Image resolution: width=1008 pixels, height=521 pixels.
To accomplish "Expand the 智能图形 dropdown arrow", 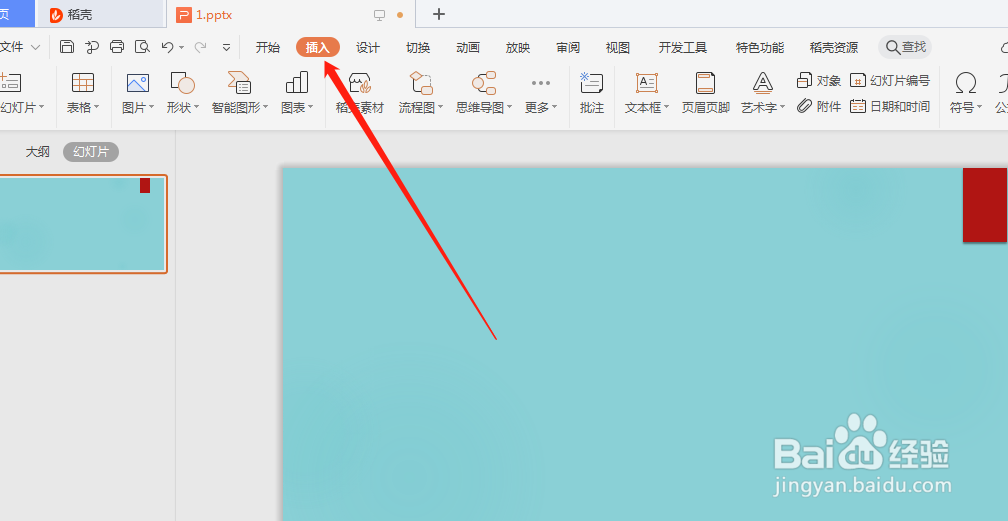I will pyautogui.click(x=266, y=107).
